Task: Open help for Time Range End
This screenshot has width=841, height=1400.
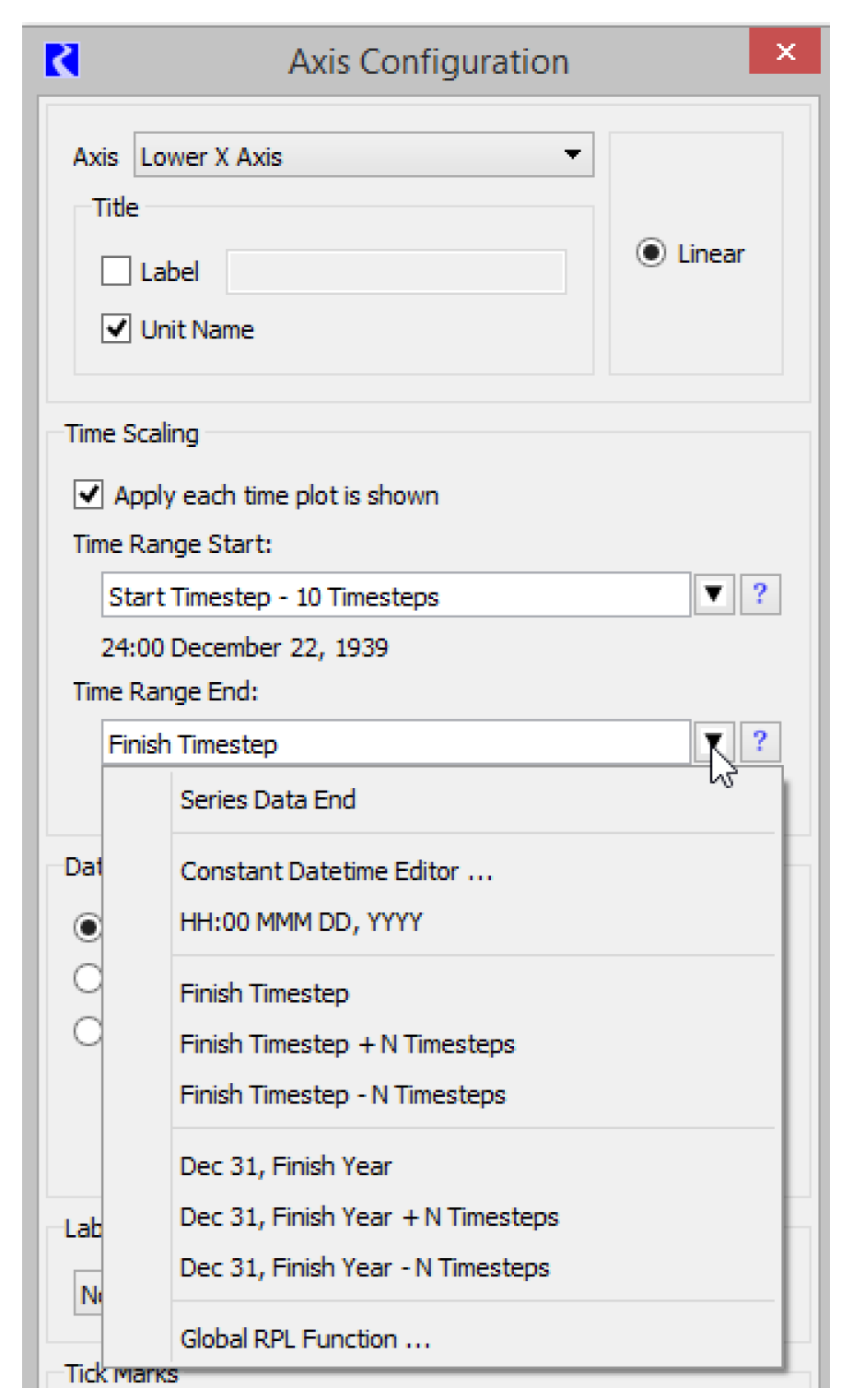Action: pyautogui.click(x=759, y=742)
